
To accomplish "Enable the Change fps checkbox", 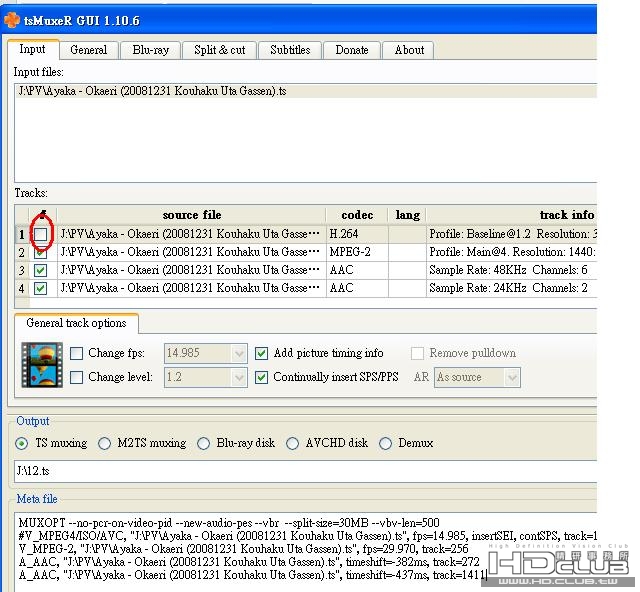I will click(76, 353).
